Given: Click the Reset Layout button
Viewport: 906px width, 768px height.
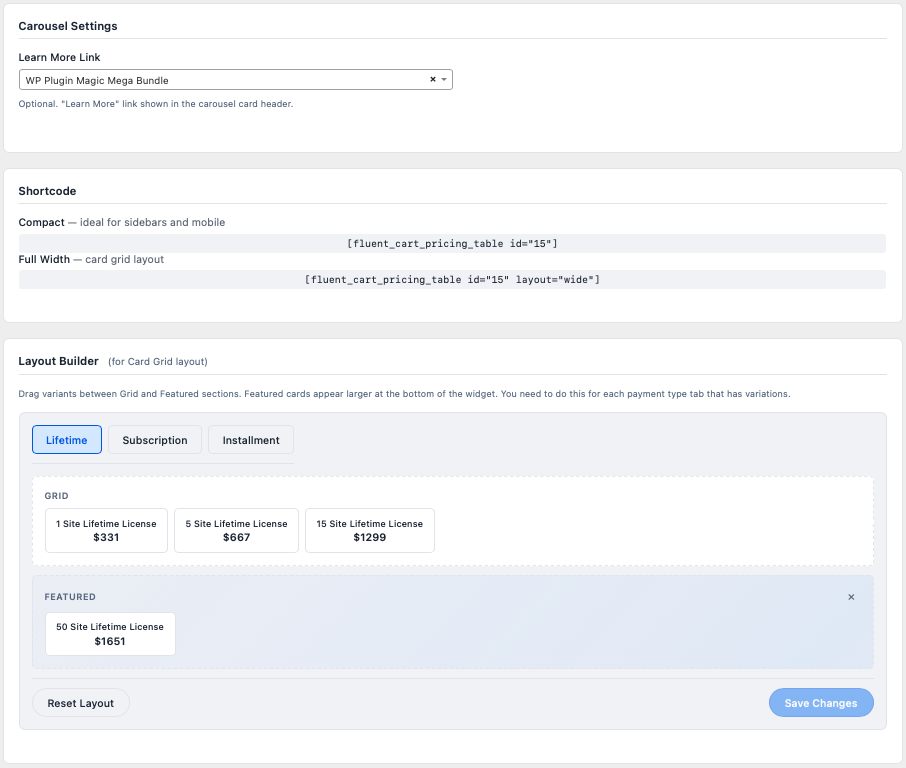Looking at the screenshot, I should [x=81, y=703].
